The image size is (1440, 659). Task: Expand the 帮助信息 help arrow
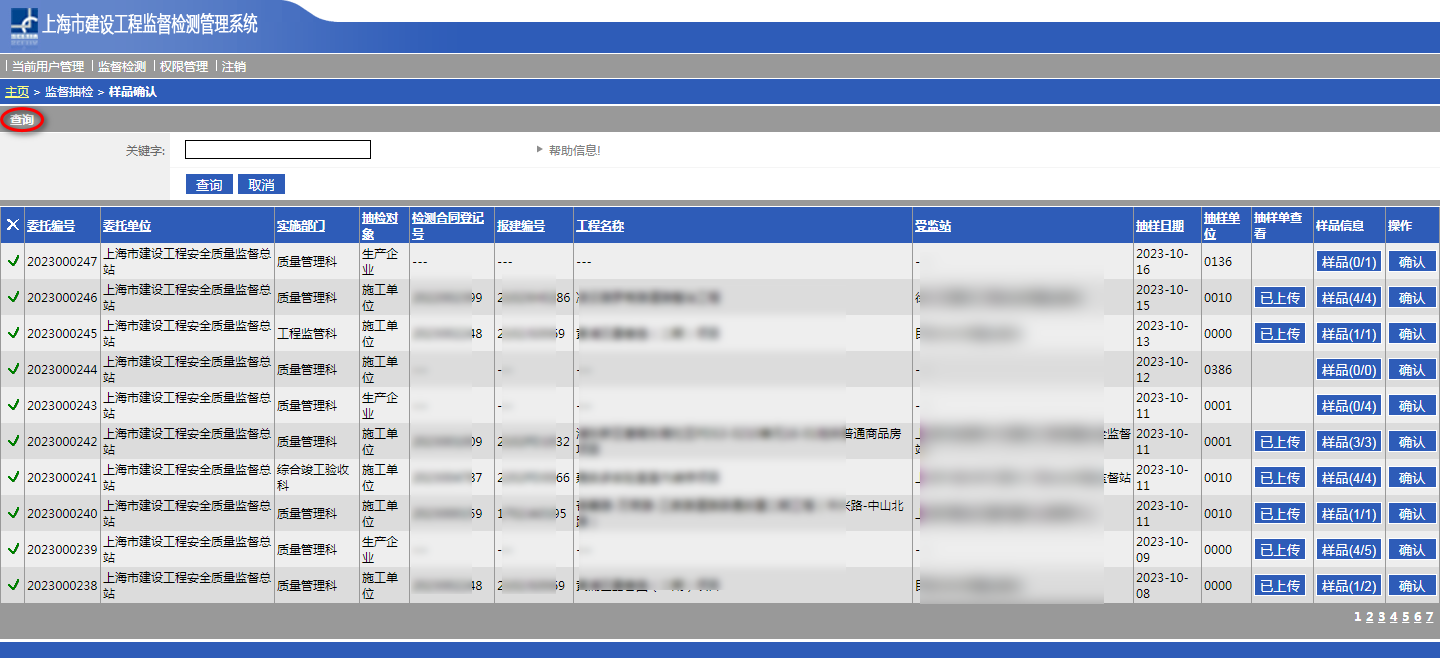(x=540, y=150)
